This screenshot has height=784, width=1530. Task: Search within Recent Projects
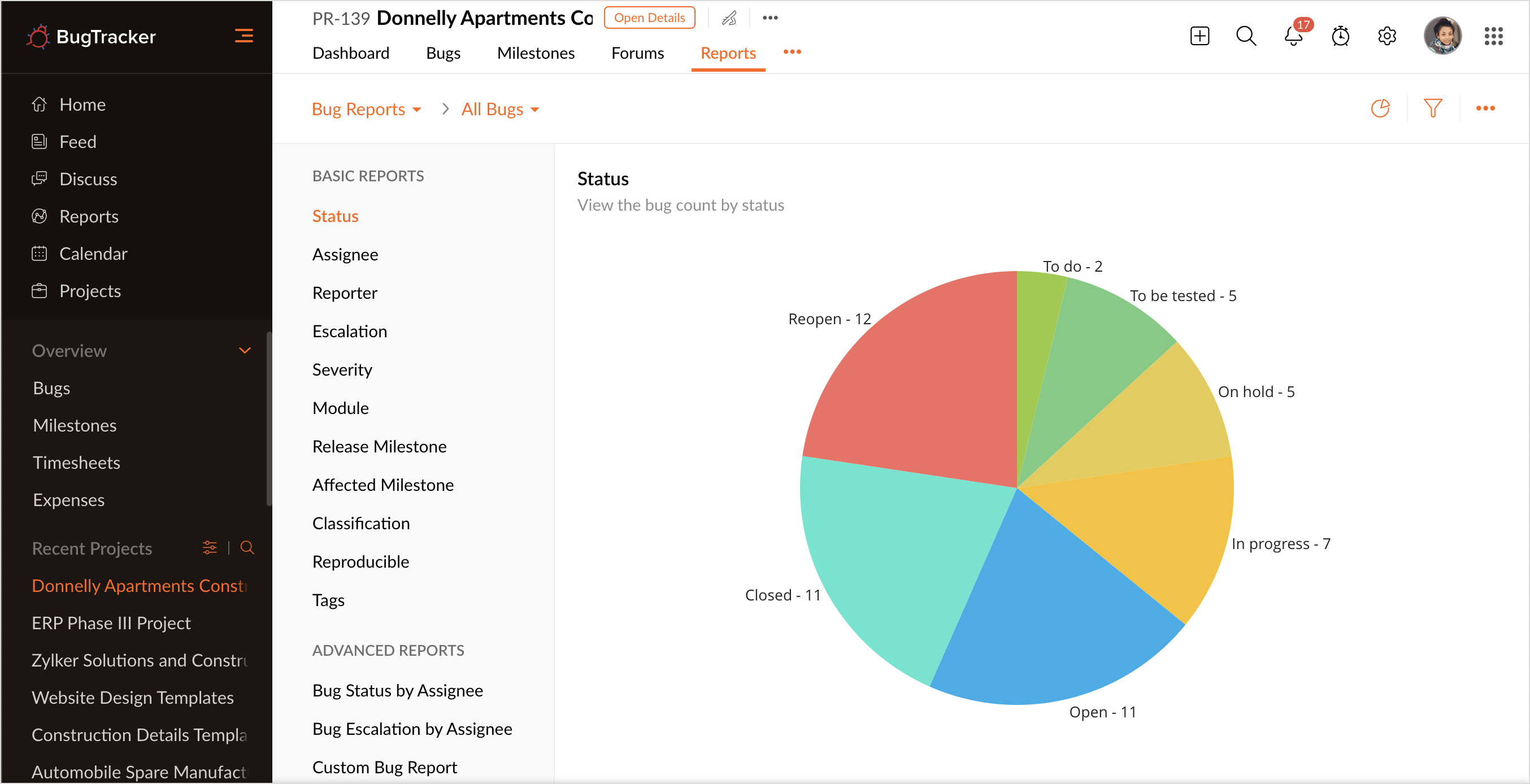pyautogui.click(x=247, y=547)
